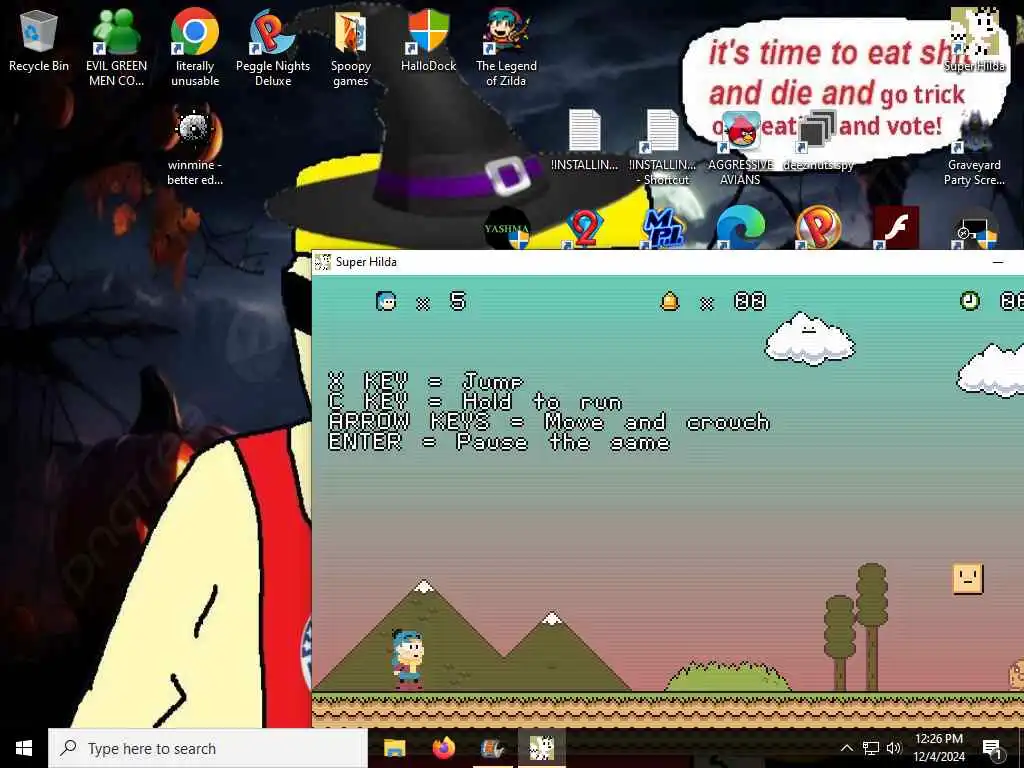The height and width of the screenshot is (768, 1024).
Task: Click the 'X KEY = Jump' instruction text
Action: (x=426, y=381)
